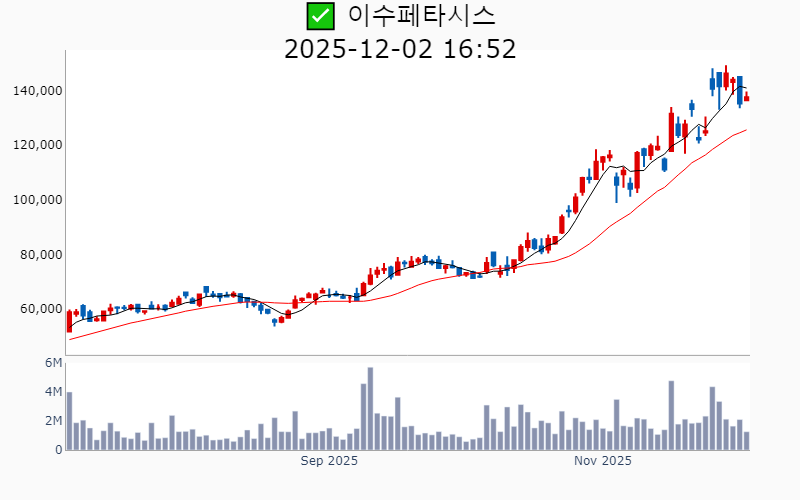This screenshot has width=800, height=500.
Task: Select the Nov 2025 date axis label
Action: (x=603, y=461)
